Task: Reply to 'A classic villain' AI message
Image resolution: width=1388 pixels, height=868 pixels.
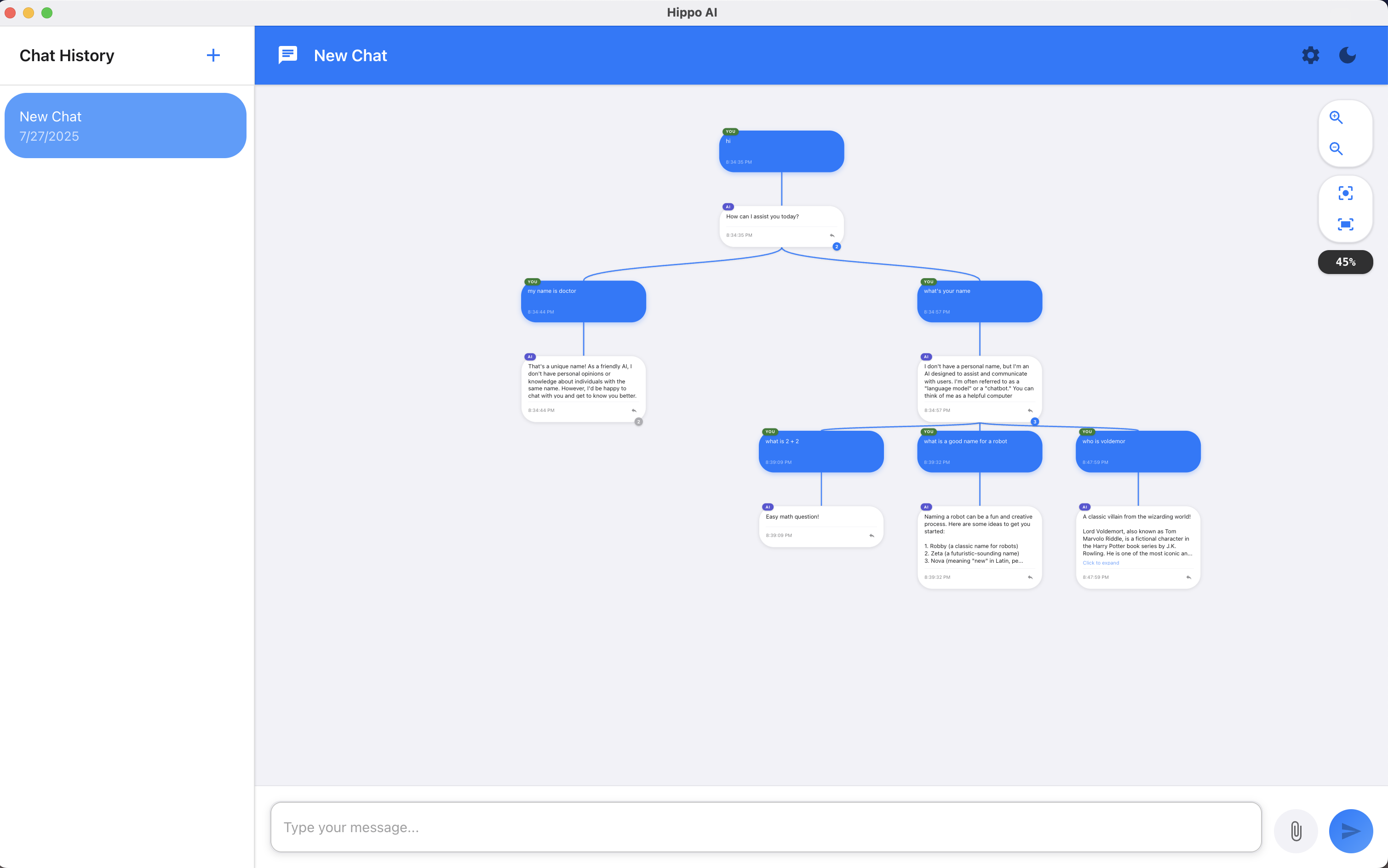Action: [x=1189, y=577]
